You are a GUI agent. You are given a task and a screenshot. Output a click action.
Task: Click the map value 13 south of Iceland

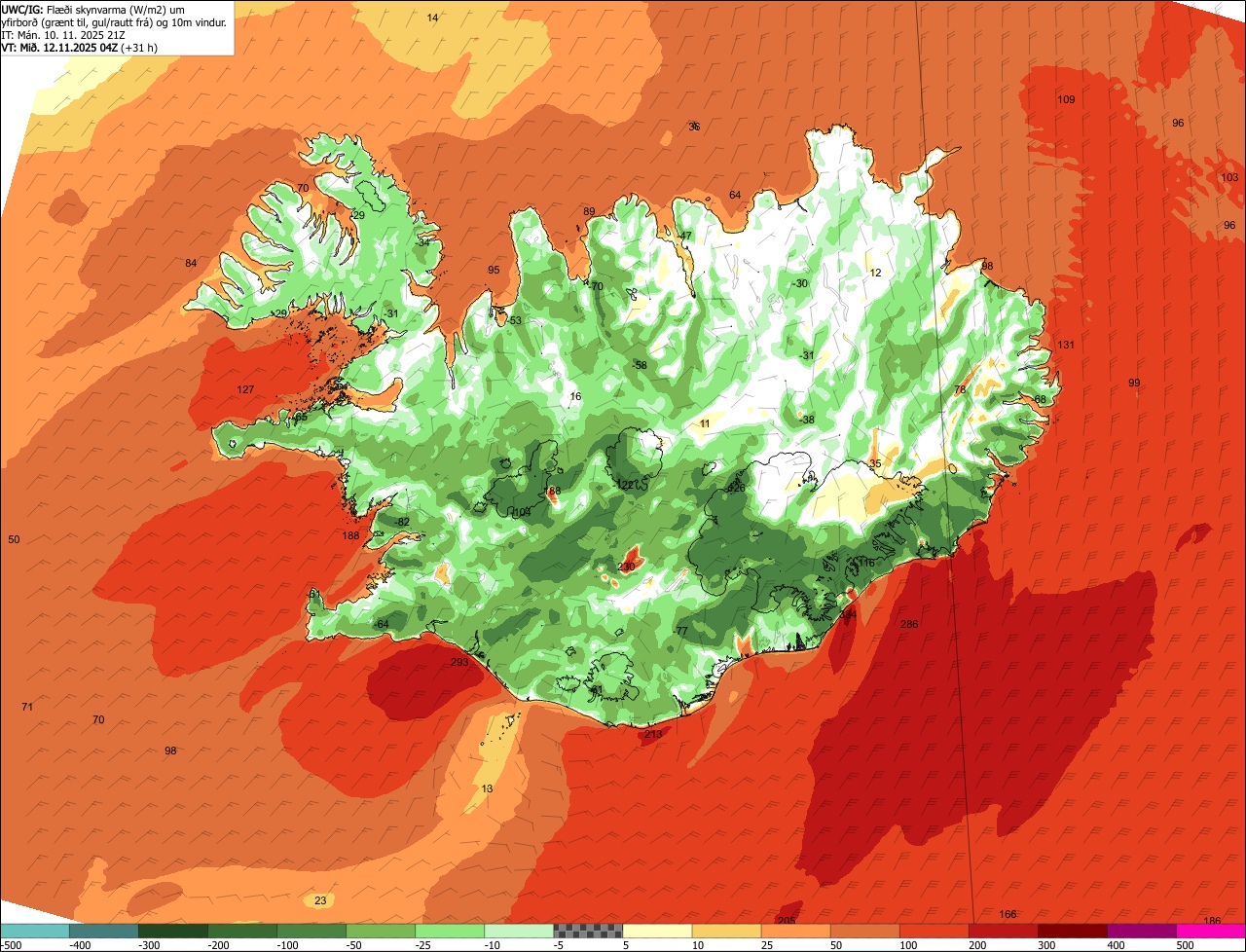pos(487,788)
